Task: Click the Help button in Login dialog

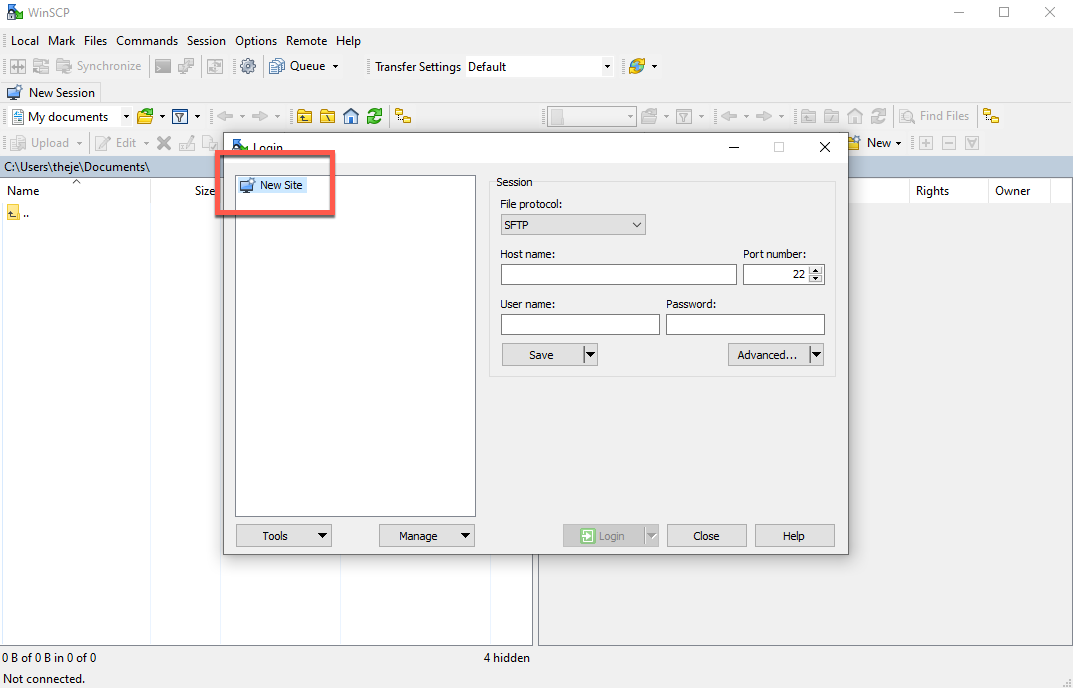Action: (x=794, y=536)
